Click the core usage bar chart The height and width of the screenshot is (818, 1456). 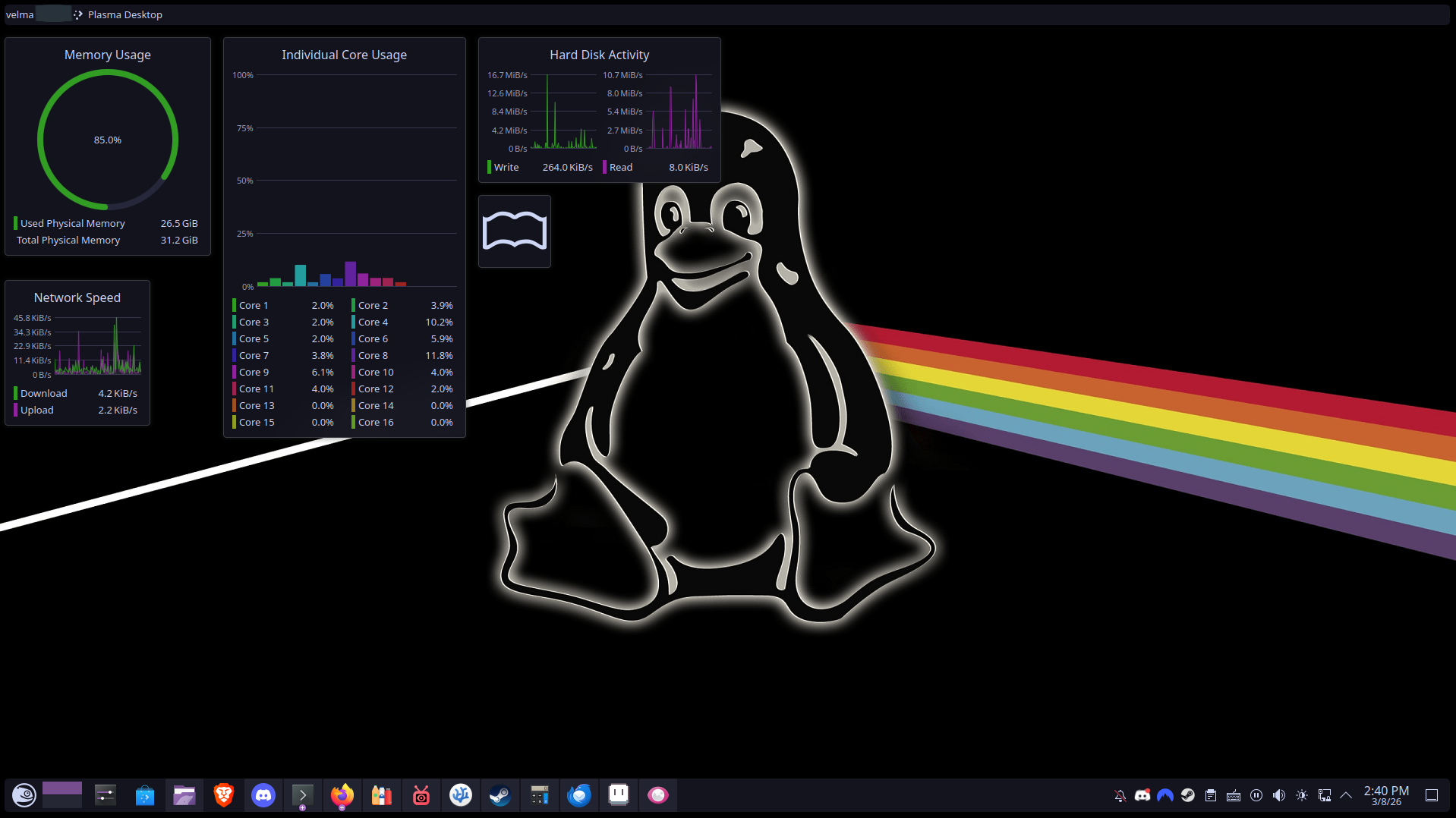(x=345, y=181)
